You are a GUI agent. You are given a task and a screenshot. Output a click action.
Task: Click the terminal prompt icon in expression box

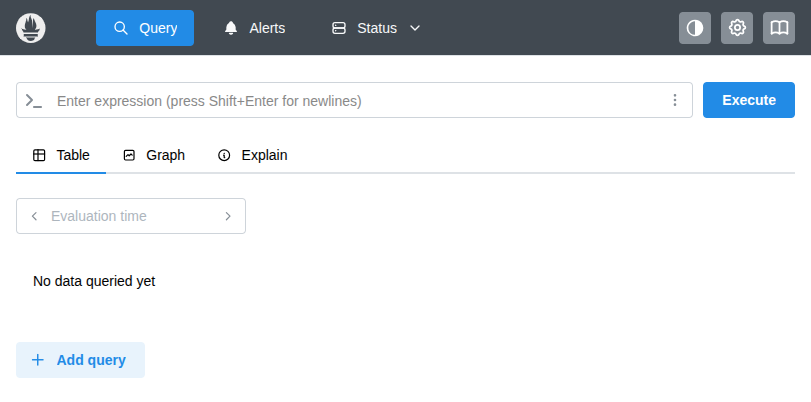[34, 100]
